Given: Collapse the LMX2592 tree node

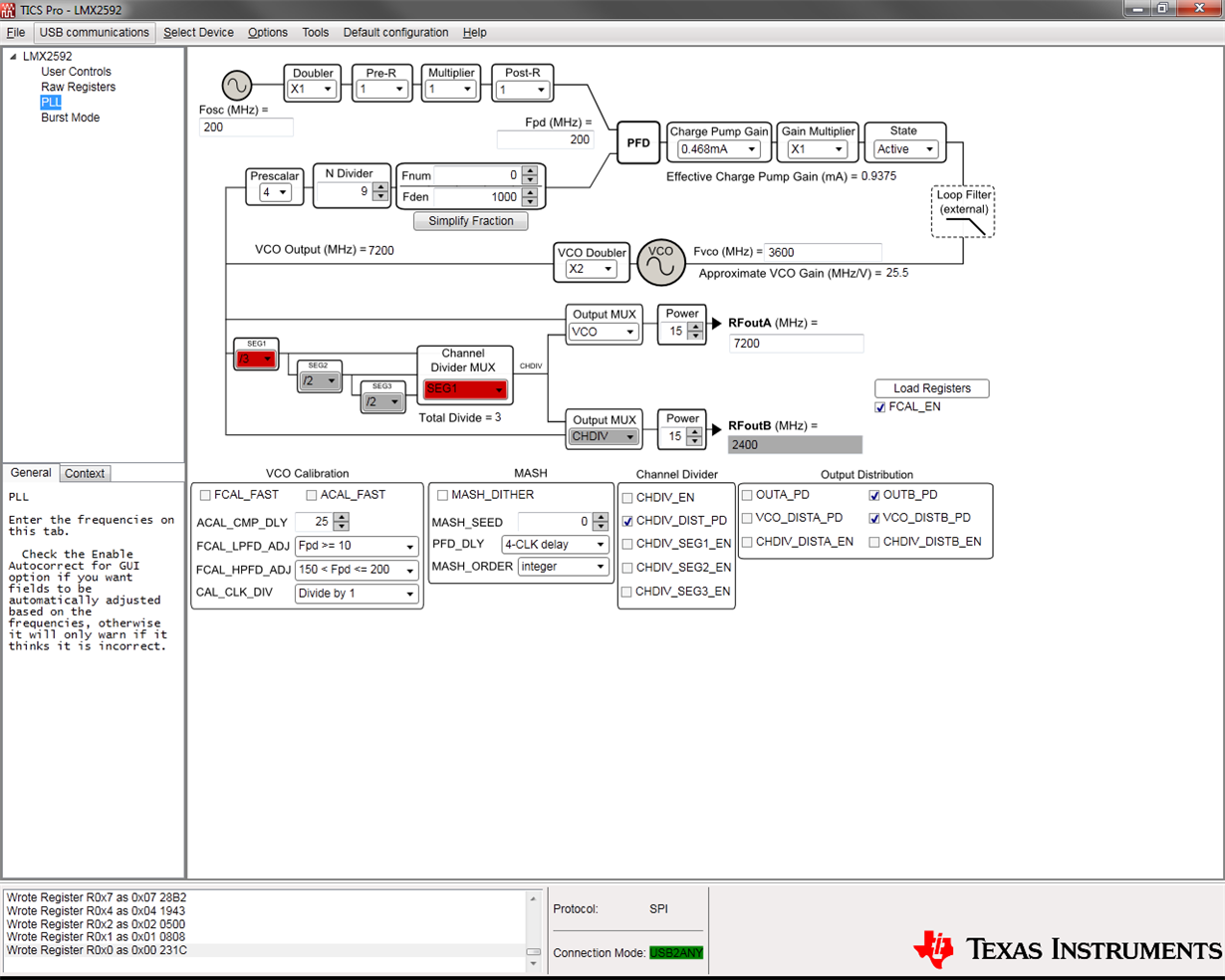Looking at the screenshot, I should [13, 57].
